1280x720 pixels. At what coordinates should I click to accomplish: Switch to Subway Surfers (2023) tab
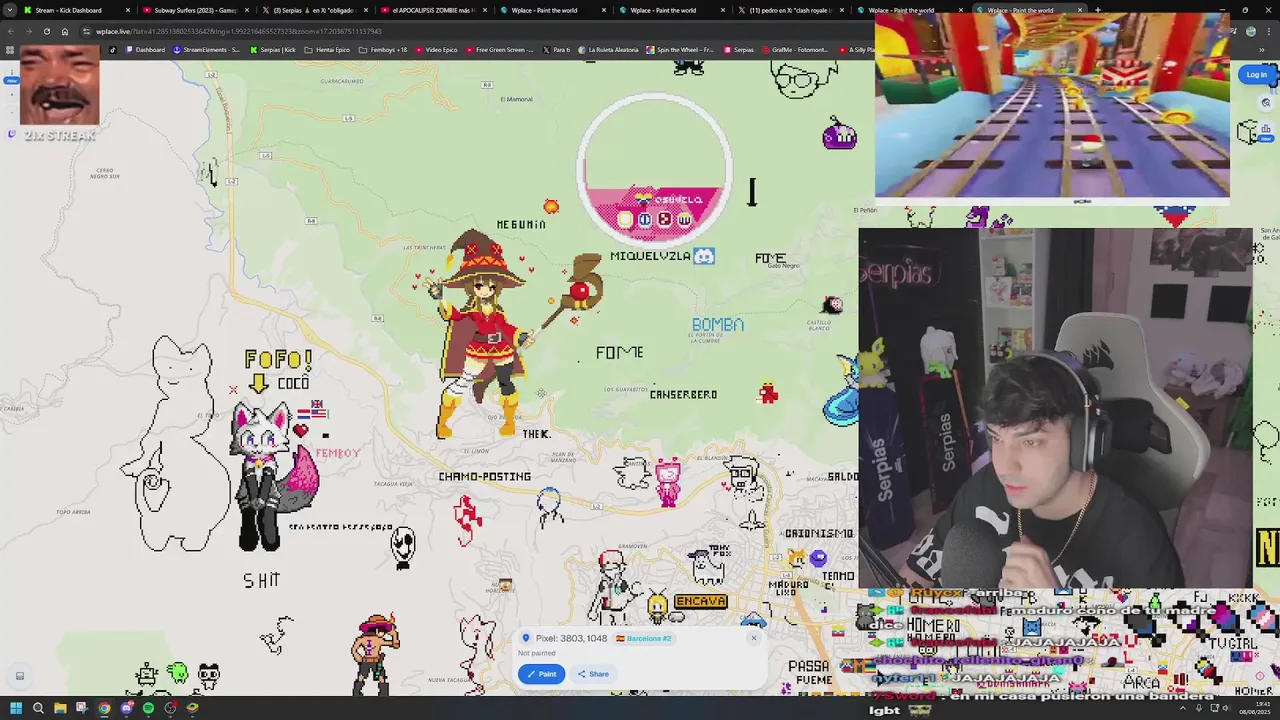pos(194,10)
